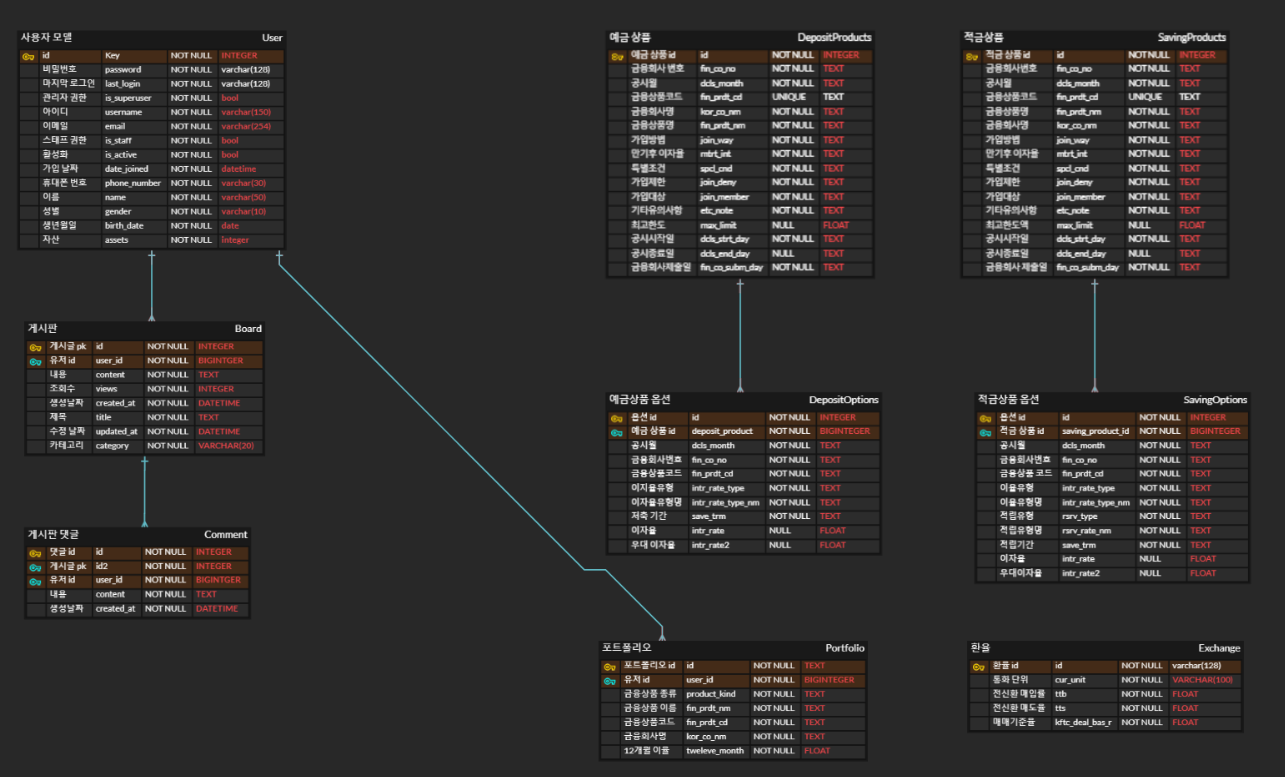Click the foreign key icon beside saving_product_id
The width and height of the screenshot is (1285, 777).
coord(985,432)
